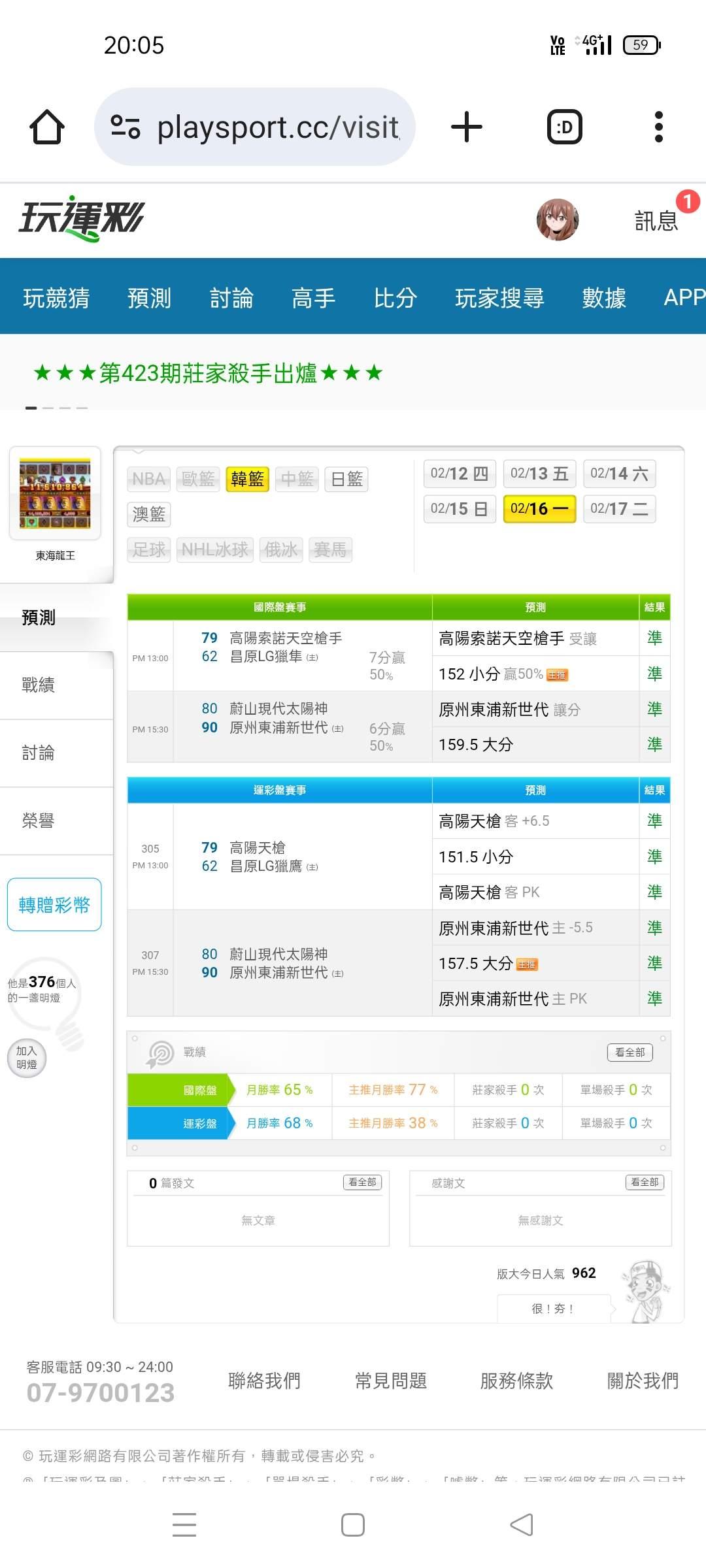Open browser three-dot menu
The image size is (706, 1568).
click(658, 127)
